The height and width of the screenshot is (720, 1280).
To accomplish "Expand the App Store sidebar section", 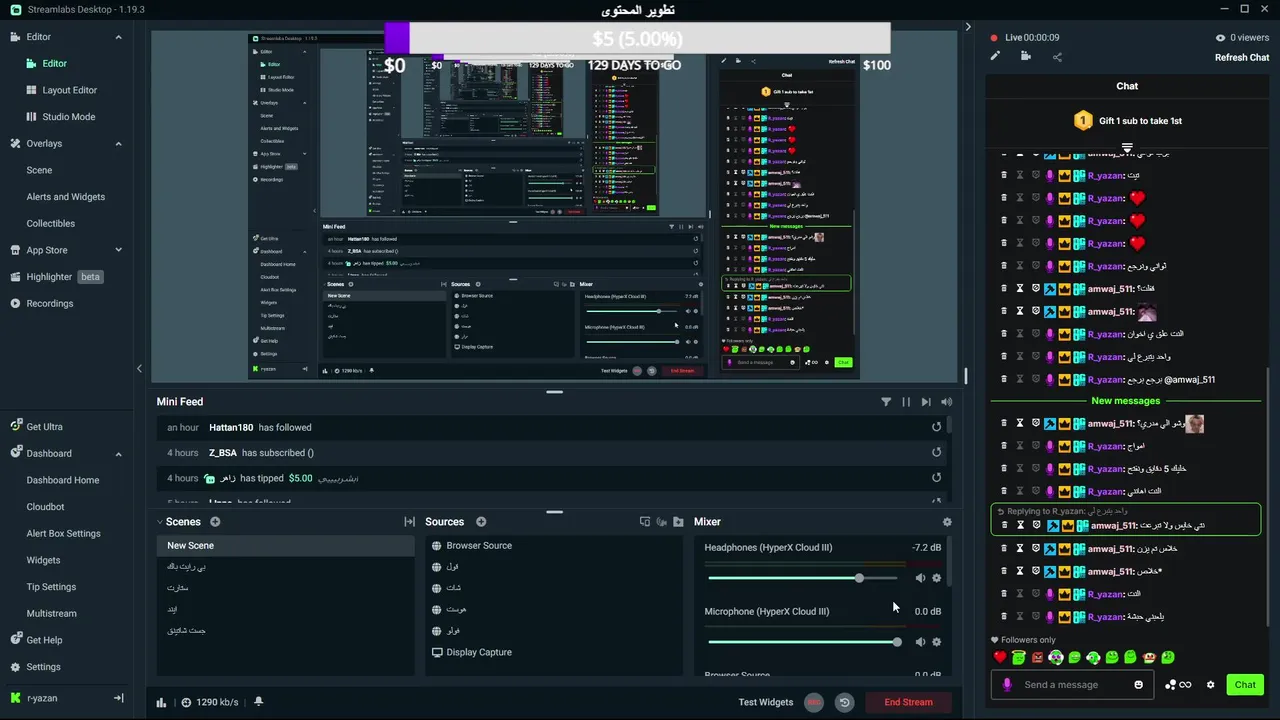I will point(118,250).
